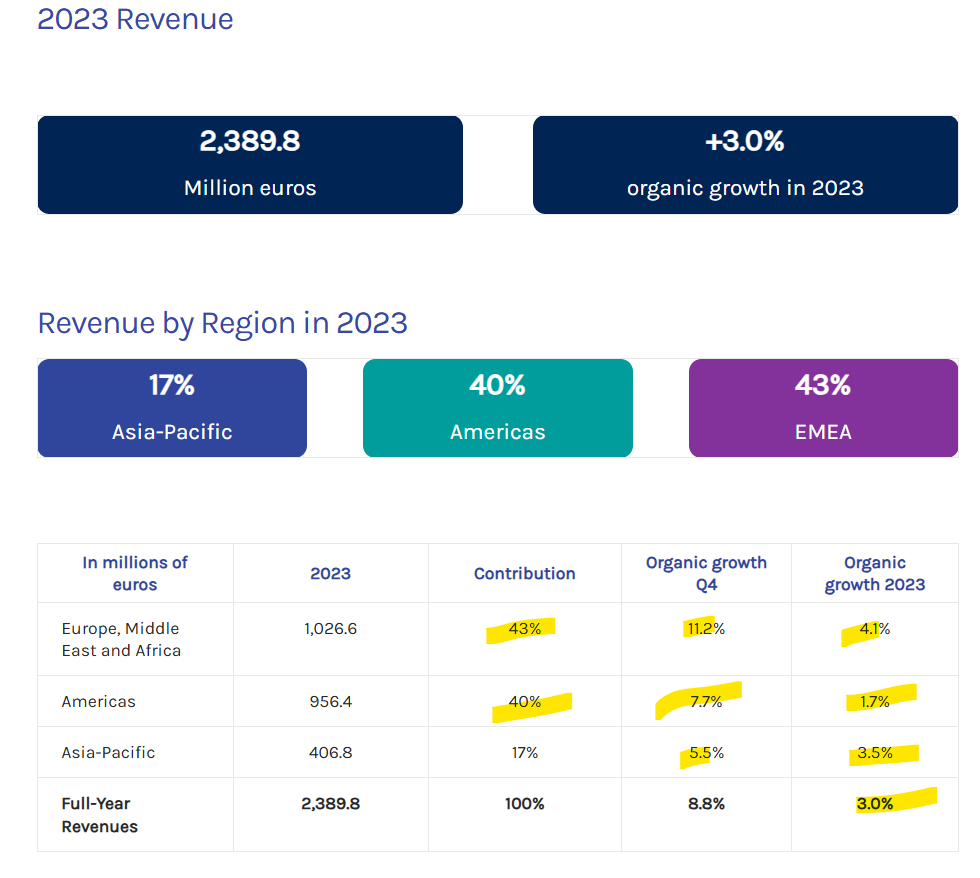Click the 1,026.6 revenue cell

[x=331, y=629]
